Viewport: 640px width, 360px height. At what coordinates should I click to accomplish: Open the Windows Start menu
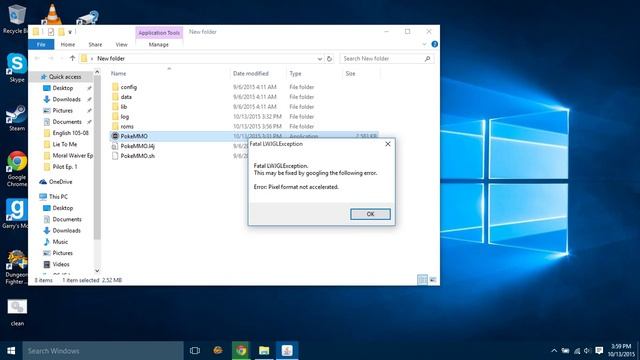(11, 351)
